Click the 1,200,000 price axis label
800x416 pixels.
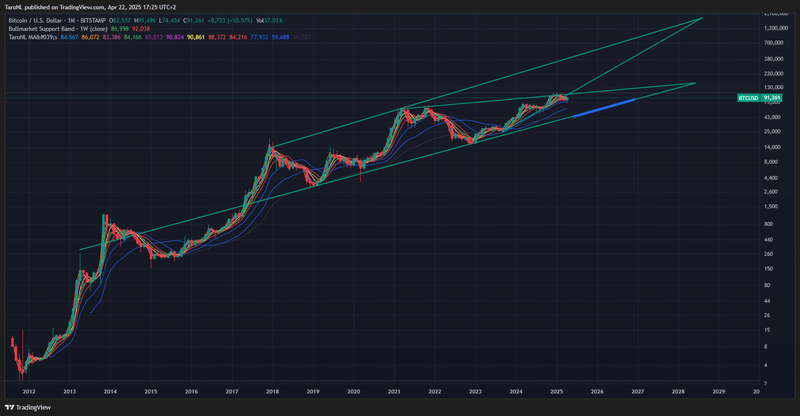click(776, 28)
